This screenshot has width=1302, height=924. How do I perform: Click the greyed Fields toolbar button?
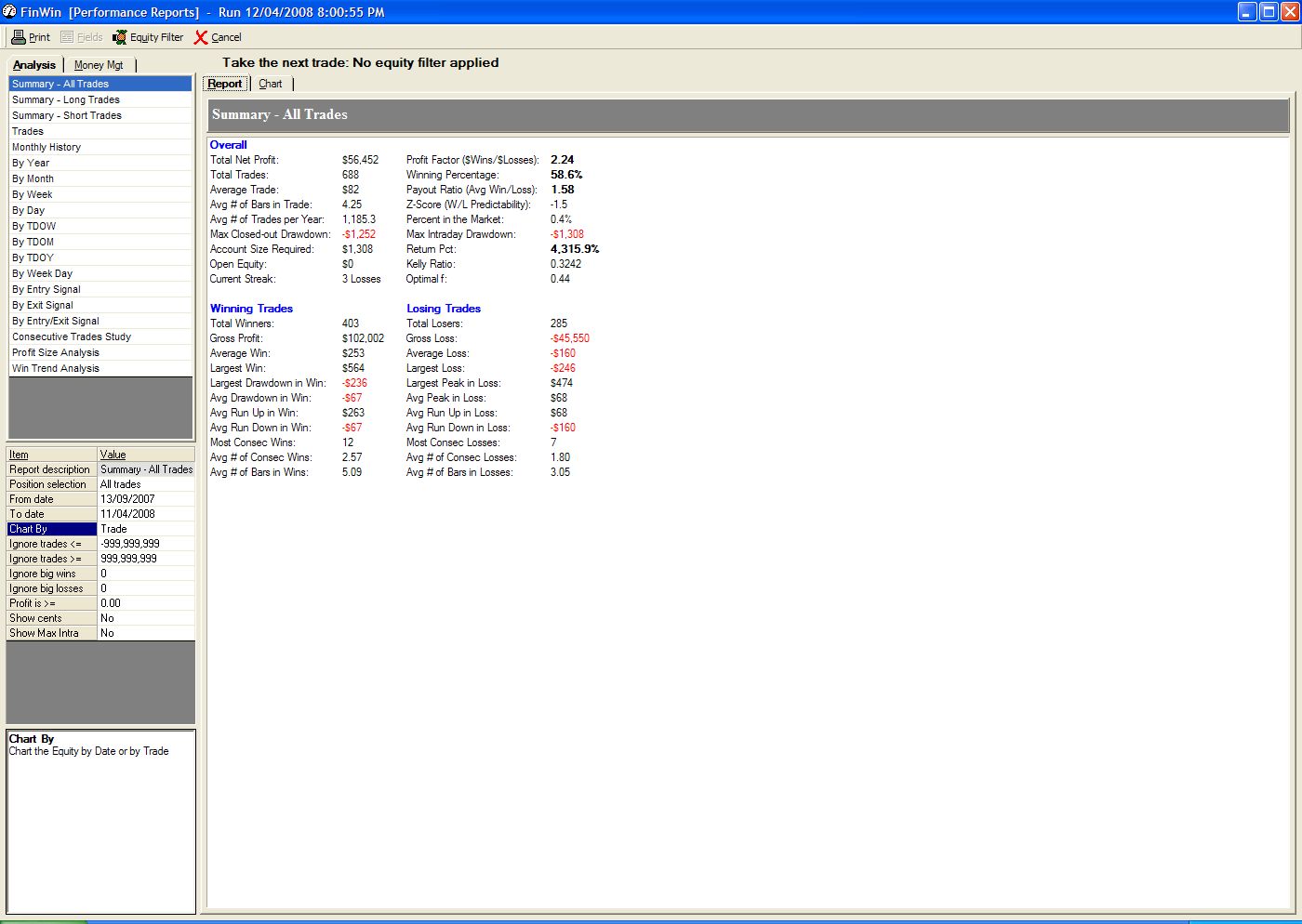point(82,37)
